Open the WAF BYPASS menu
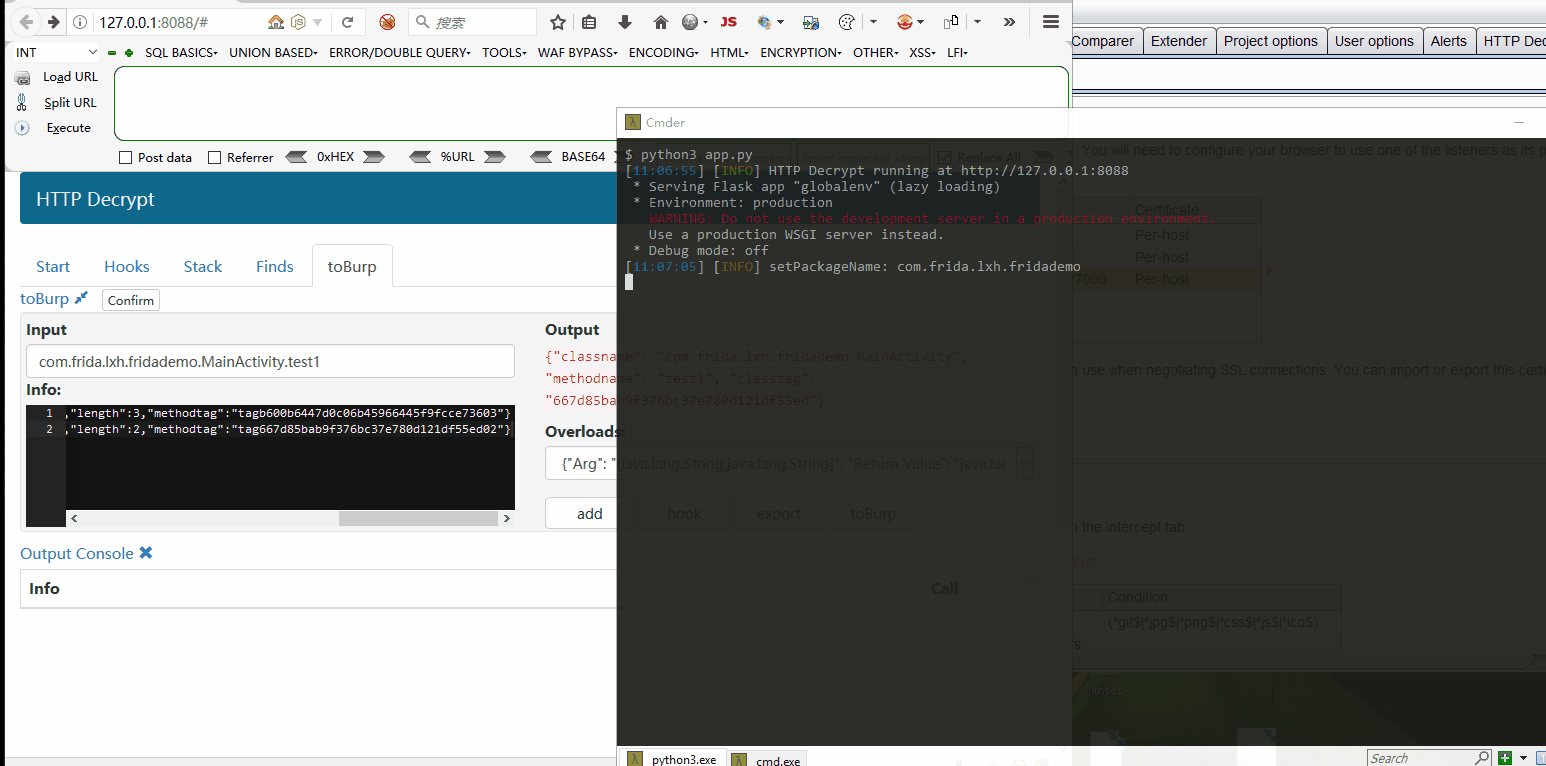The image size is (1546, 766). [577, 52]
